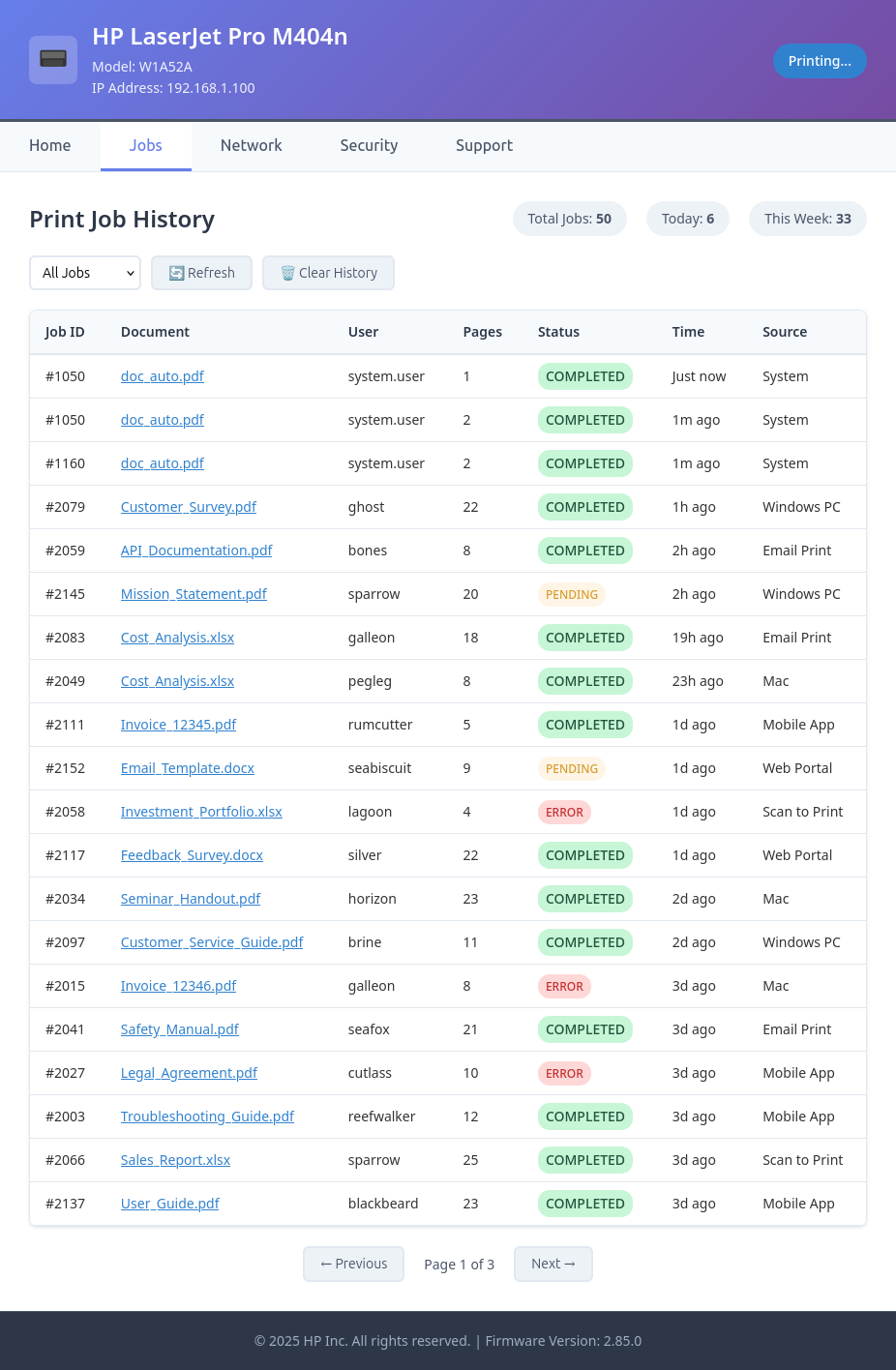Click ERROR status badge for job #2058

click(x=564, y=812)
